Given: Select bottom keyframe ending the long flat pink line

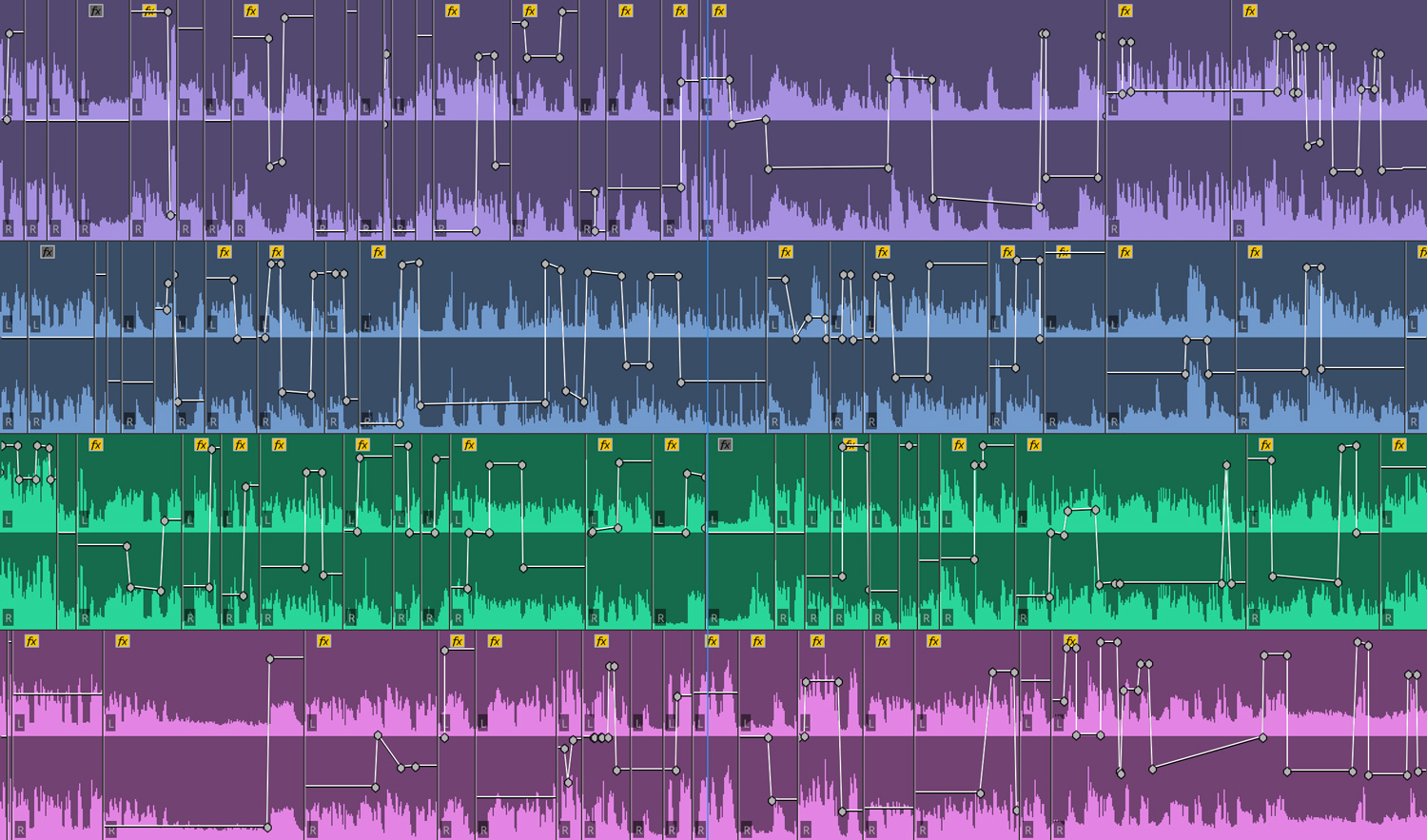Looking at the screenshot, I should coord(267,828).
